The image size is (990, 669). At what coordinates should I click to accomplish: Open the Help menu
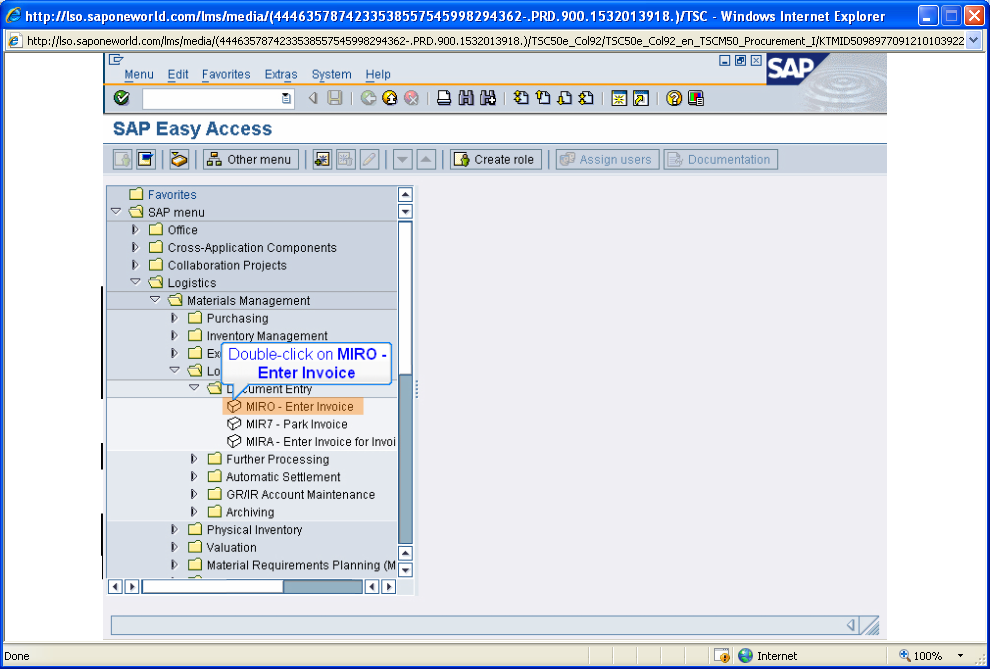pyautogui.click(x=378, y=74)
